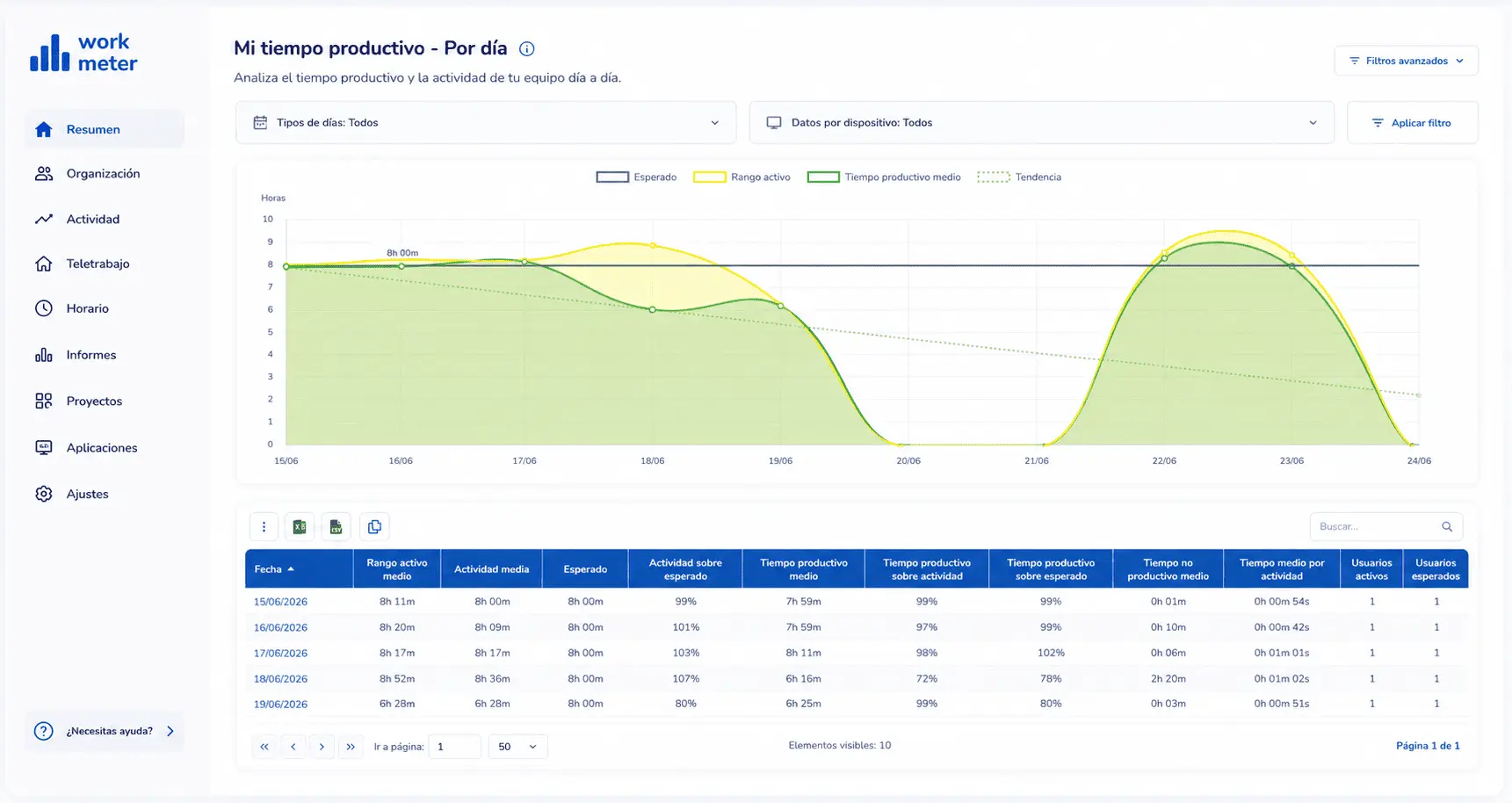Click the info icon beside the page title
Viewport: 1512px width, 803px height.
(526, 49)
